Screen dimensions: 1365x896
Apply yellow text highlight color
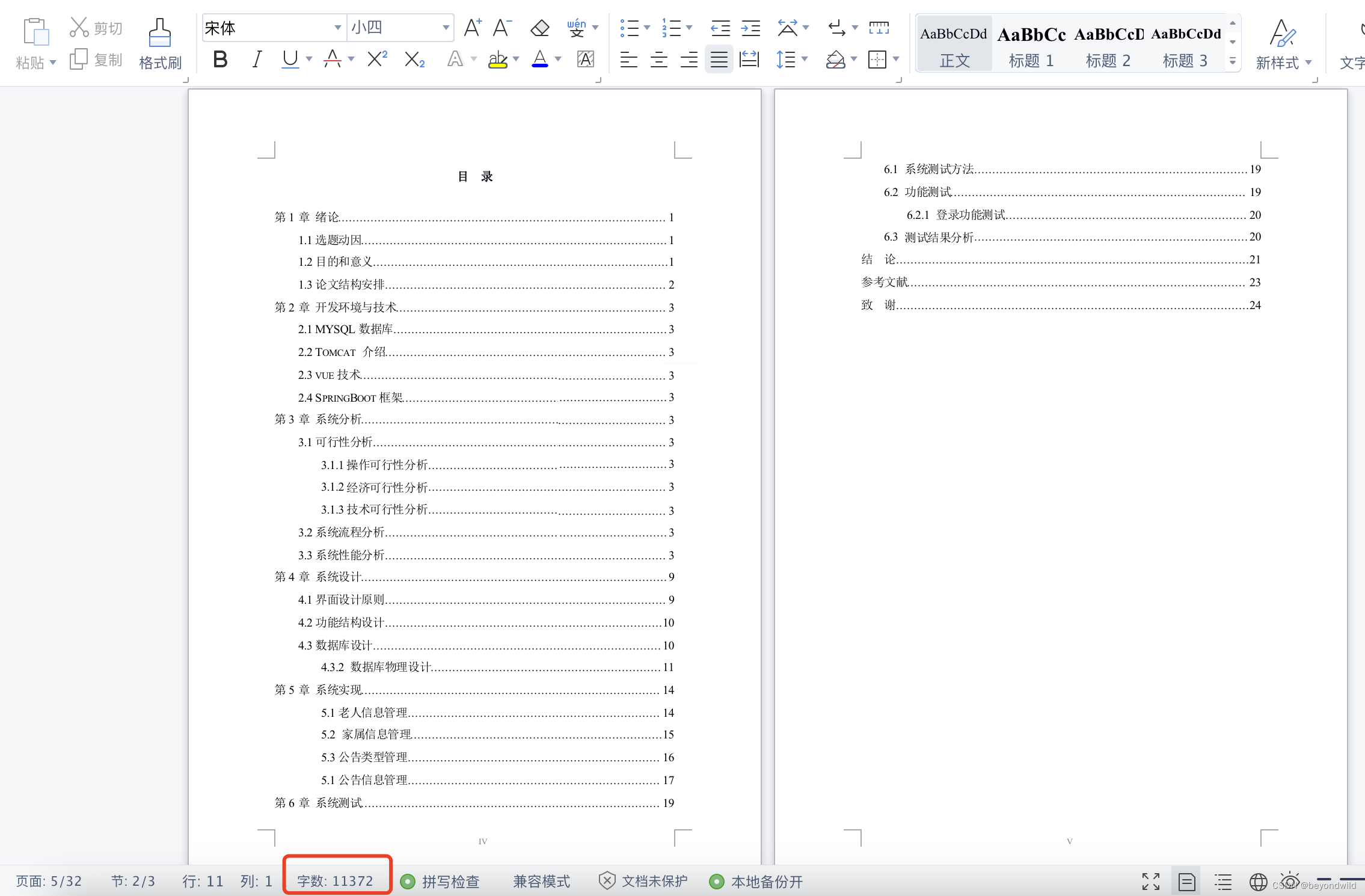coord(498,59)
